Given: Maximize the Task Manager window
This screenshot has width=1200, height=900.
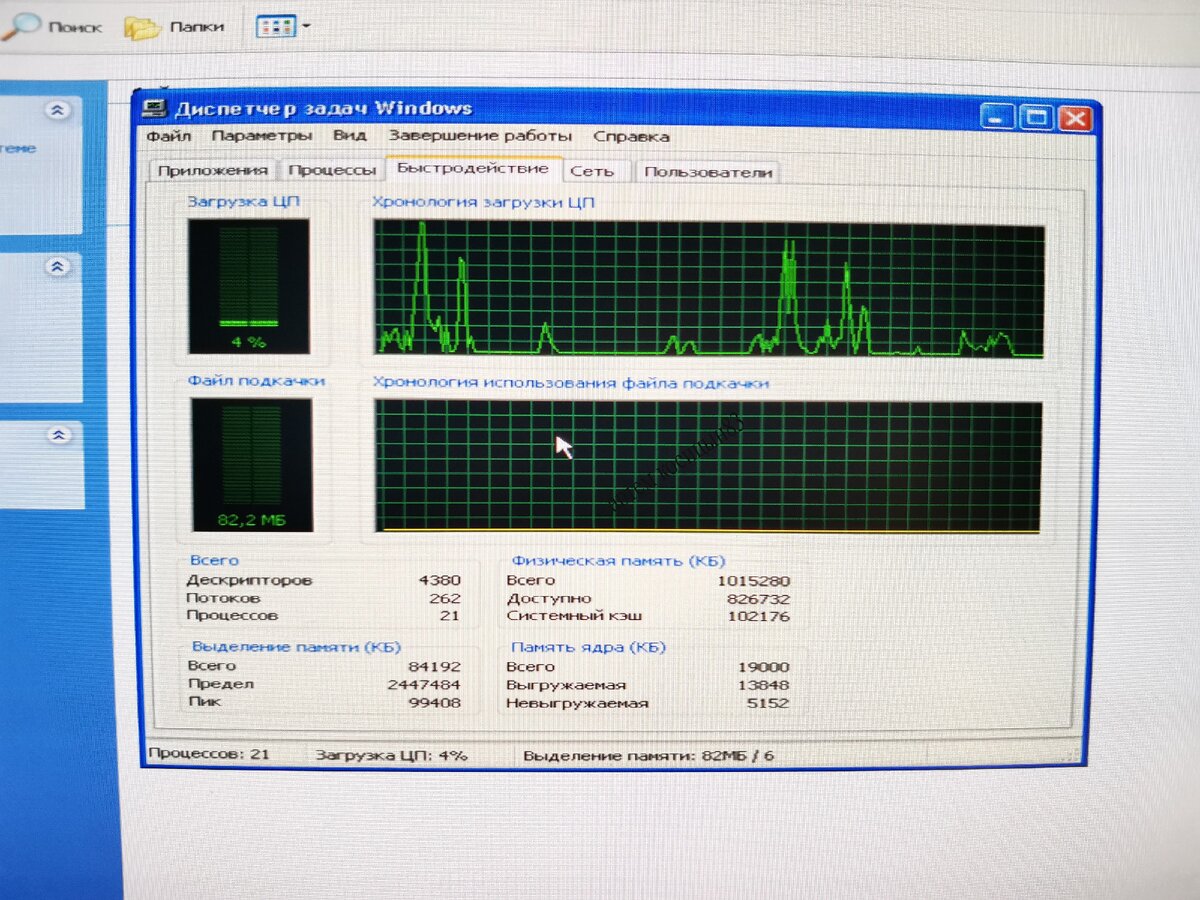Looking at the screenshot, I should tap(1037, 118).
